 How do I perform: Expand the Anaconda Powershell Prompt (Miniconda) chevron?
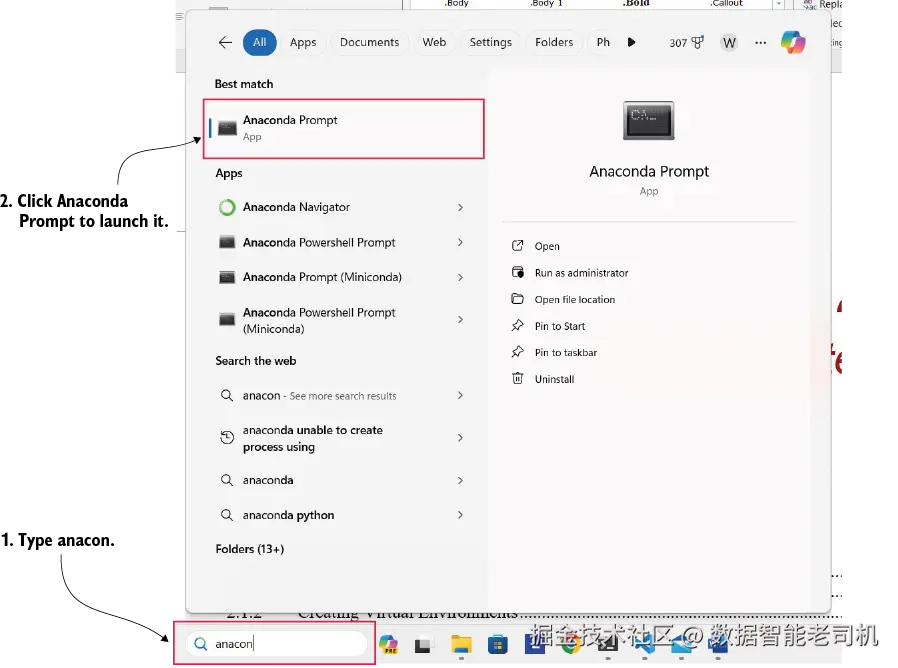click(x=460, y=320)
